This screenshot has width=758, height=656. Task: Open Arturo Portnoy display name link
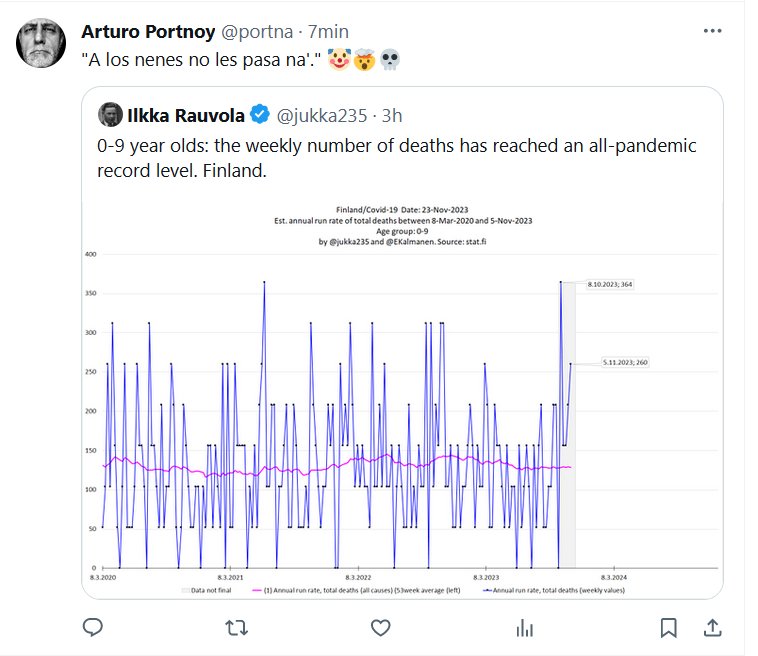[147, 31]
